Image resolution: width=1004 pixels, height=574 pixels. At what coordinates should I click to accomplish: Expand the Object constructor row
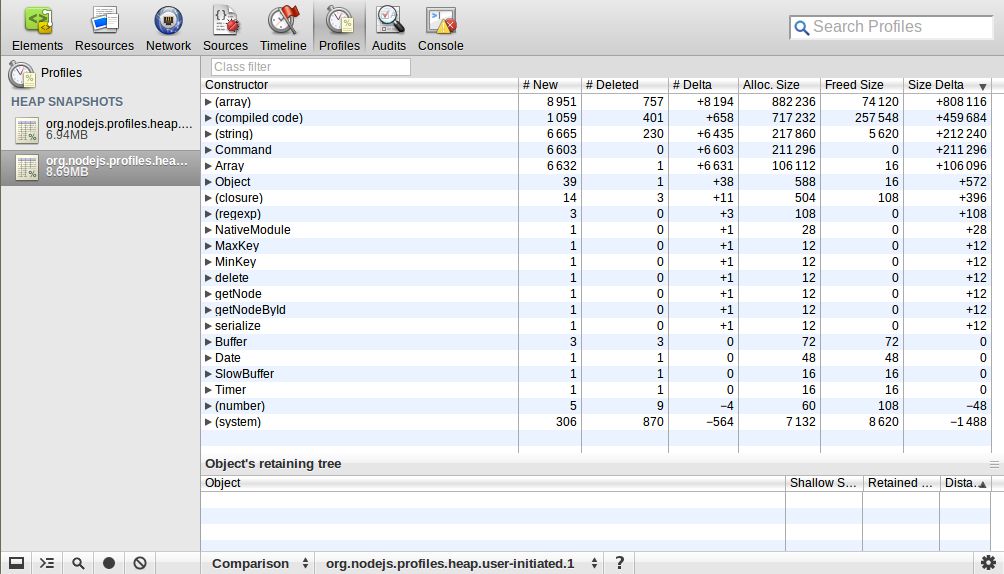(x=208, y=182)
